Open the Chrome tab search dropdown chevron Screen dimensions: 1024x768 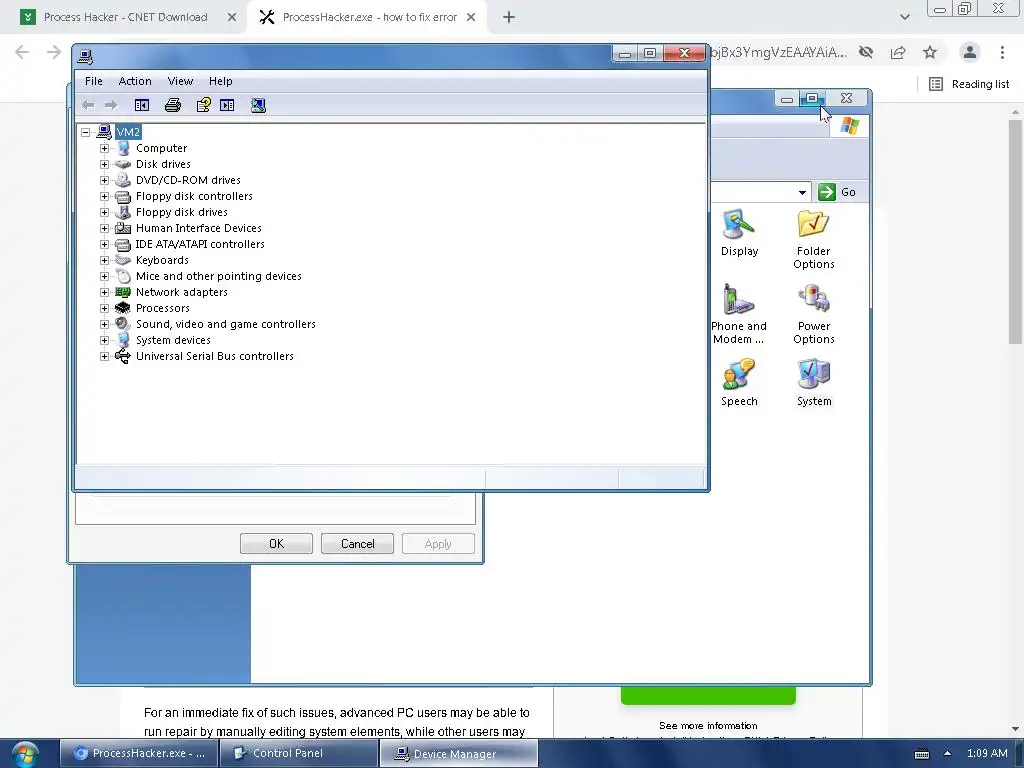coord(904,17)
